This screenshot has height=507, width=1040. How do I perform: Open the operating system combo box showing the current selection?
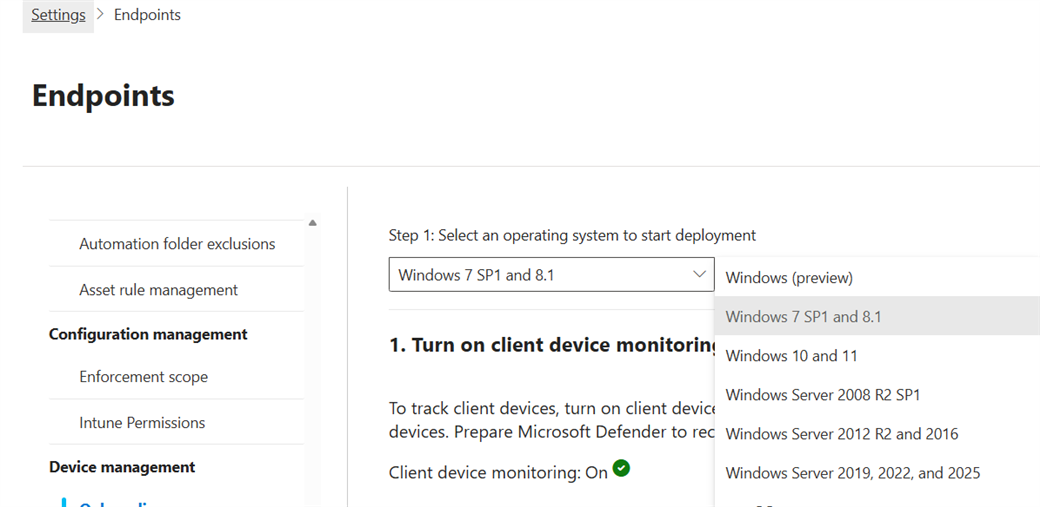(540, 275)
